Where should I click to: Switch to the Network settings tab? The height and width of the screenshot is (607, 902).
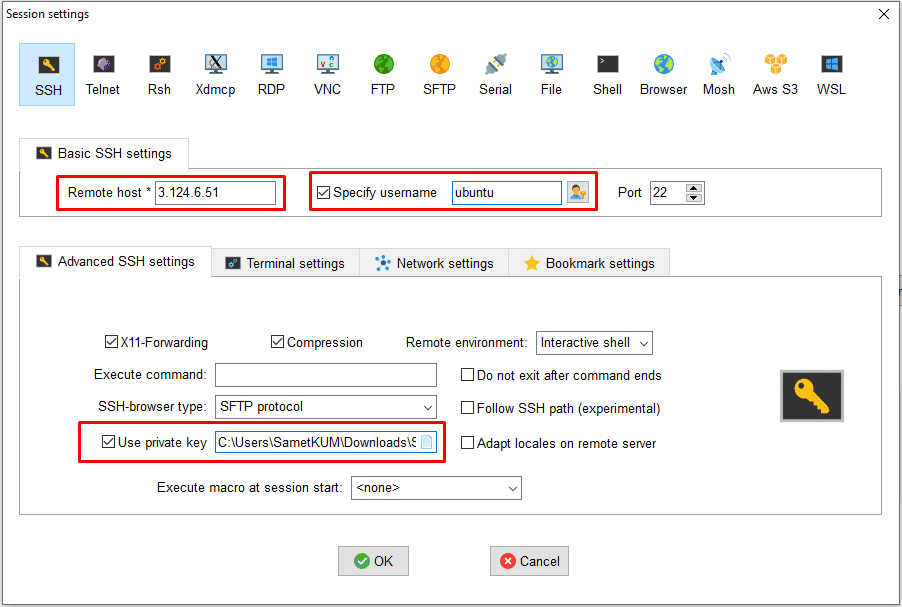434,263
